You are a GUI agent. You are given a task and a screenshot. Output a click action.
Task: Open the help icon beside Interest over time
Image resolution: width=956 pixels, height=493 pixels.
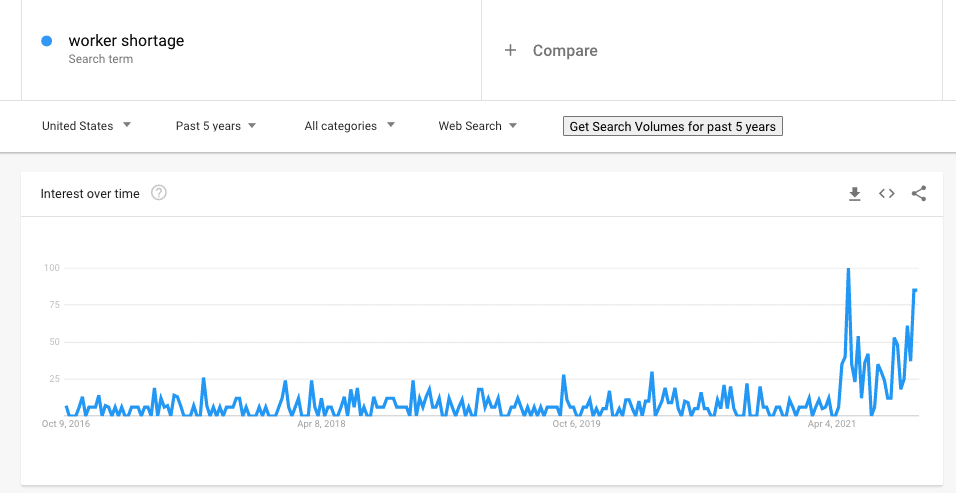[159, 193]
